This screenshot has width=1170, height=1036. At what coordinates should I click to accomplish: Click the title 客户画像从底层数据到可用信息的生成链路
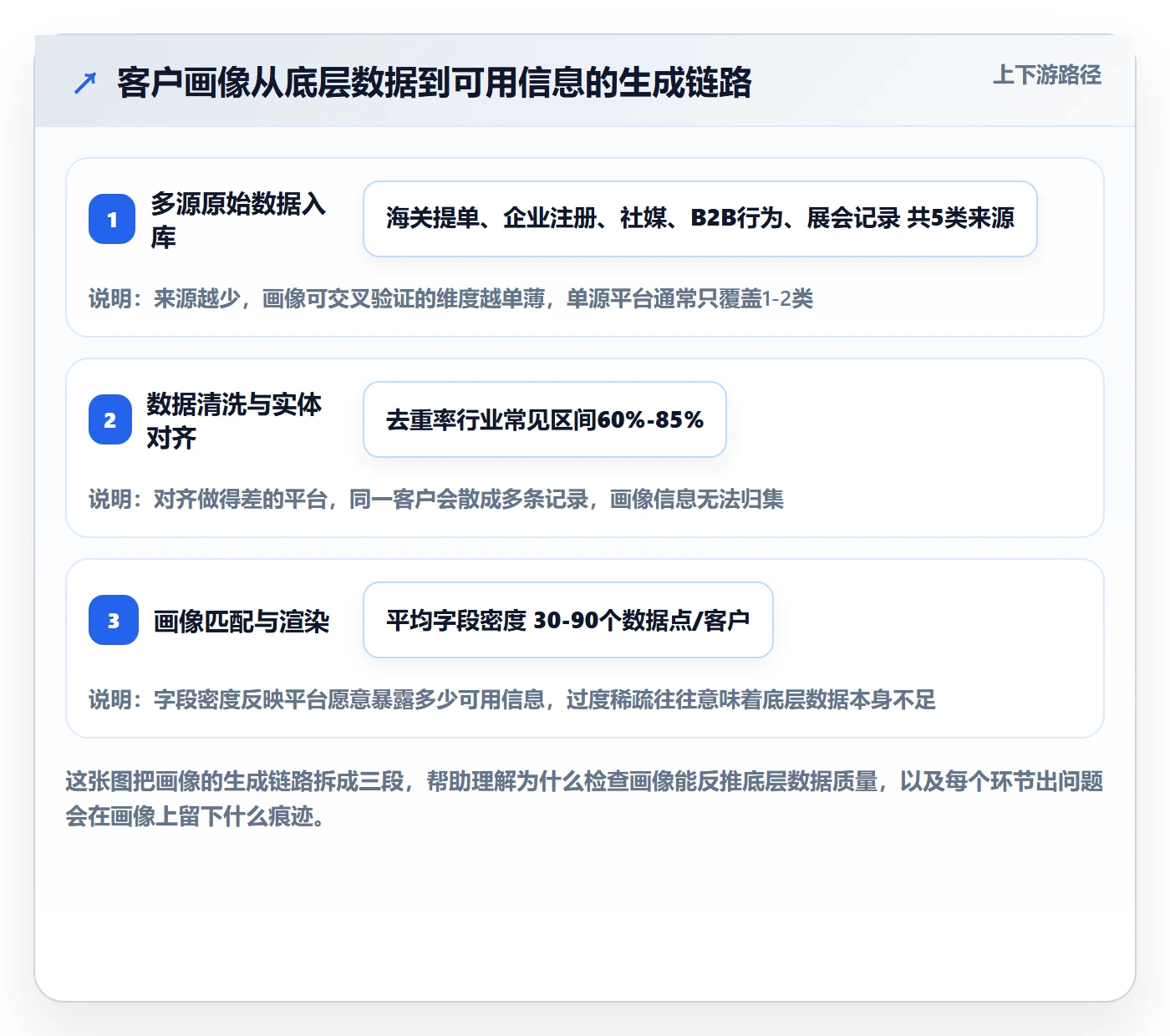435,83
